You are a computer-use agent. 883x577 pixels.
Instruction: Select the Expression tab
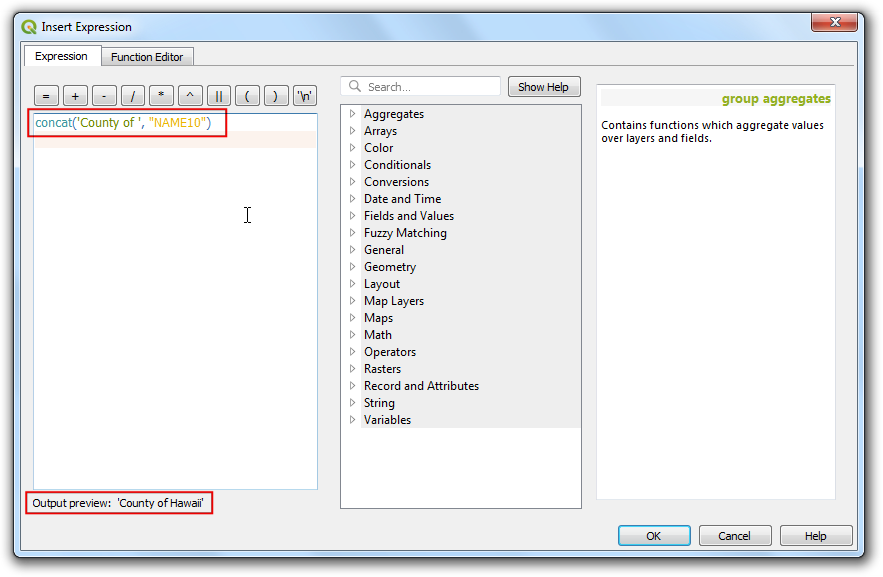coord(62,56)
